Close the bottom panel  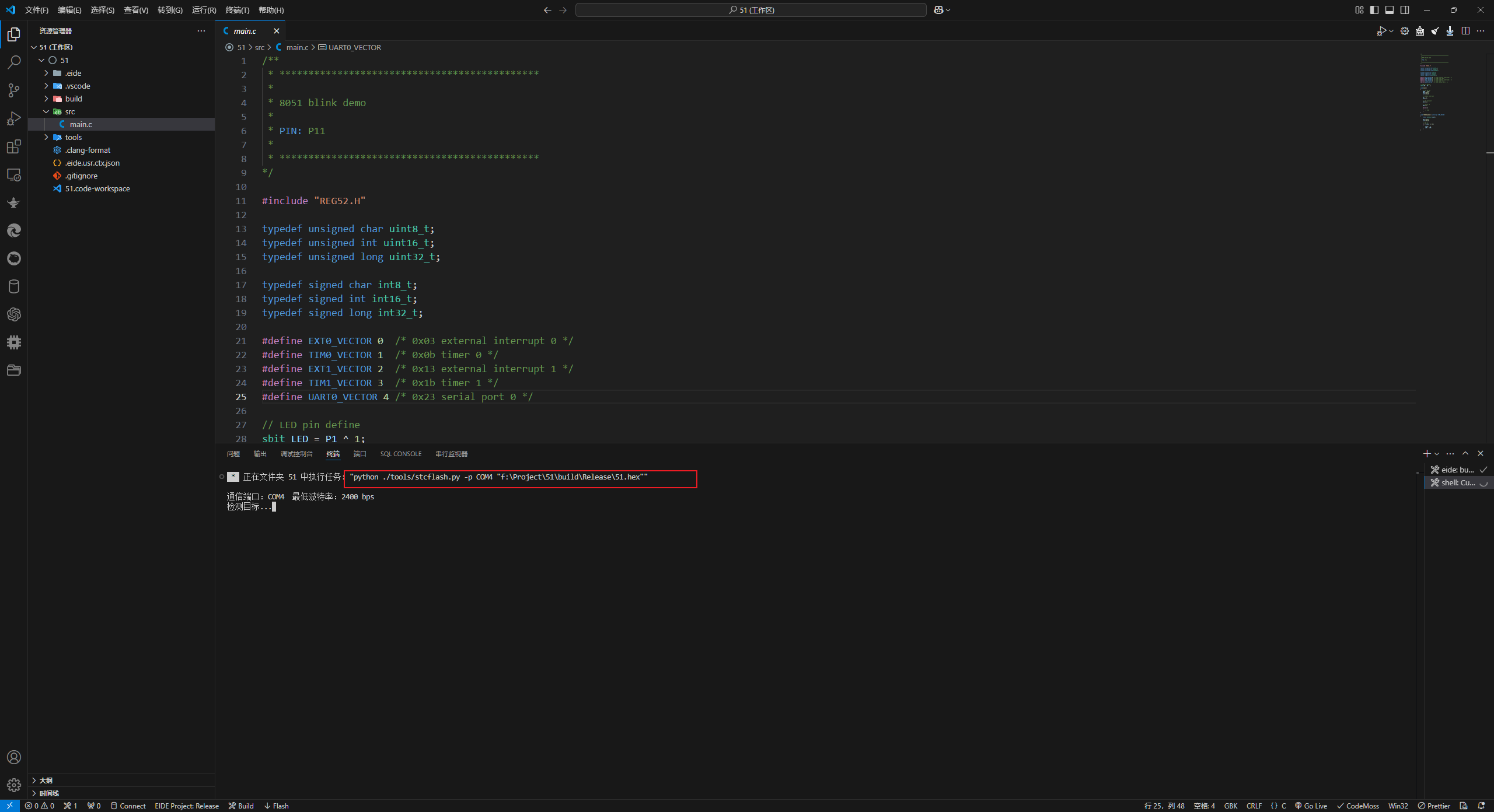click(1481, 453)
